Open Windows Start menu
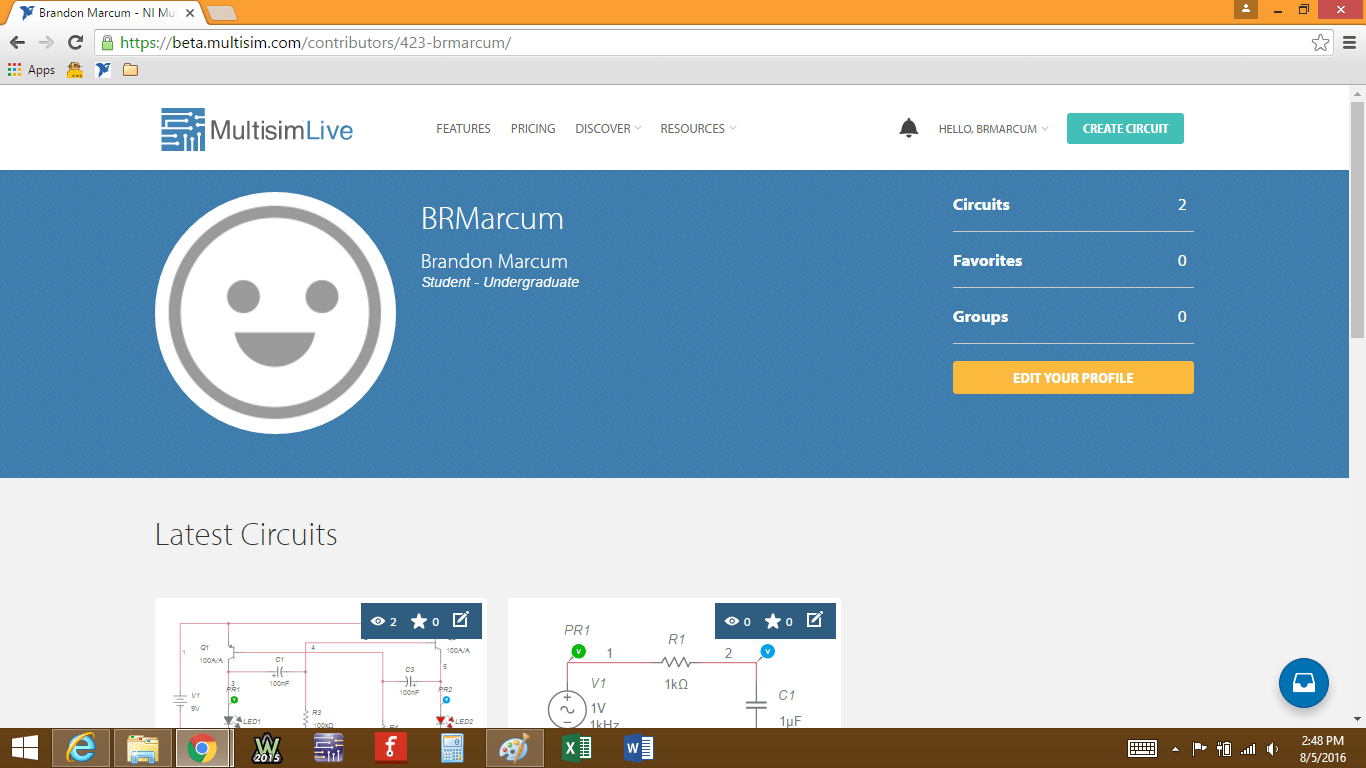 pyautogui.click(x=25, y=747)
